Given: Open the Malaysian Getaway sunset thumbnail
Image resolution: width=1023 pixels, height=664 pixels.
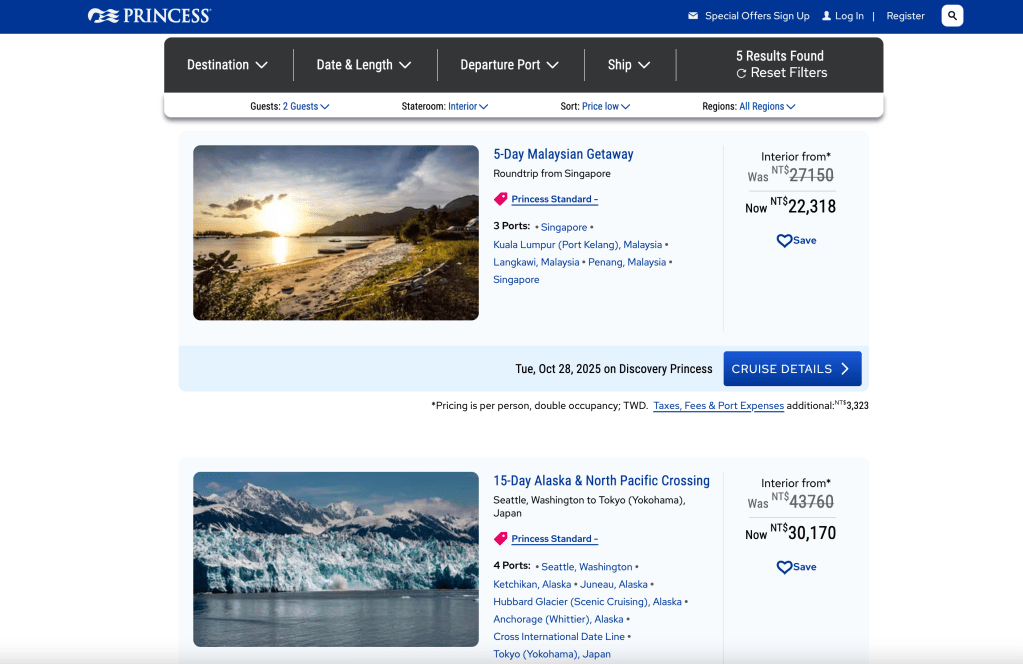Looking at the screenshot, I should click(335, 233).
